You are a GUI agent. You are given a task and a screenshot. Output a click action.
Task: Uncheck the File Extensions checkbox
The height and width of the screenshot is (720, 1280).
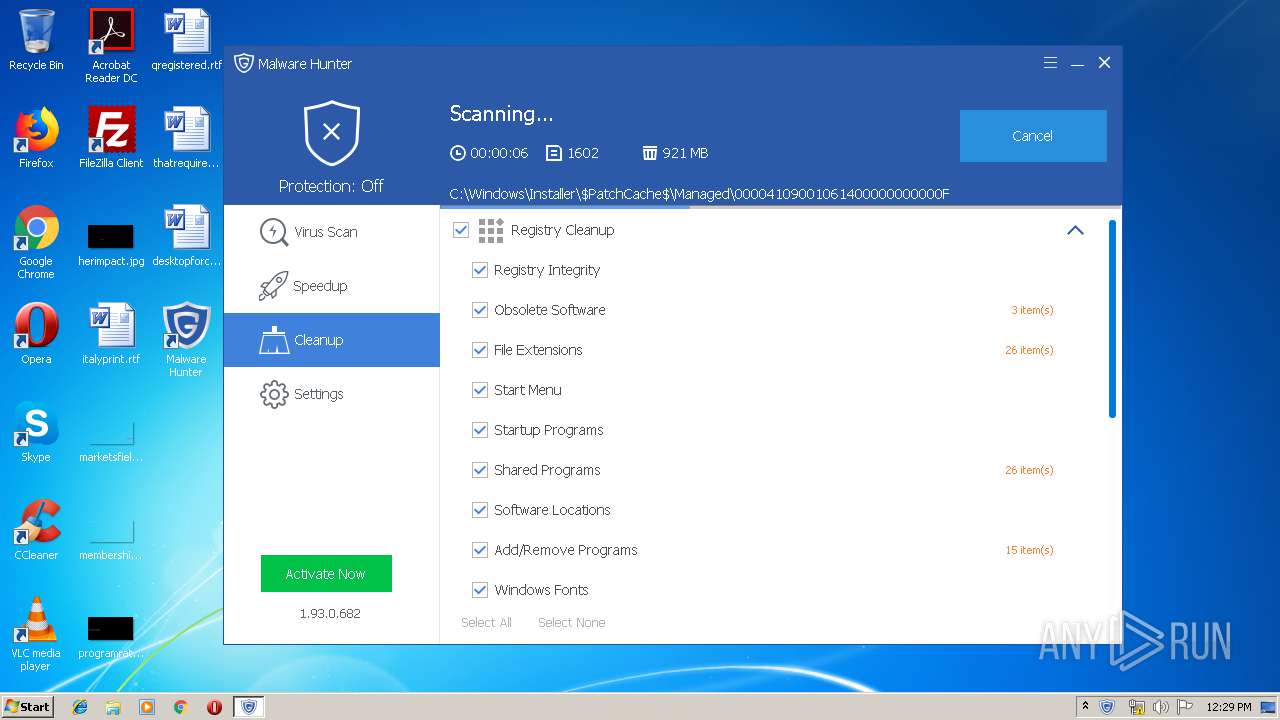(x=480, y=350)
